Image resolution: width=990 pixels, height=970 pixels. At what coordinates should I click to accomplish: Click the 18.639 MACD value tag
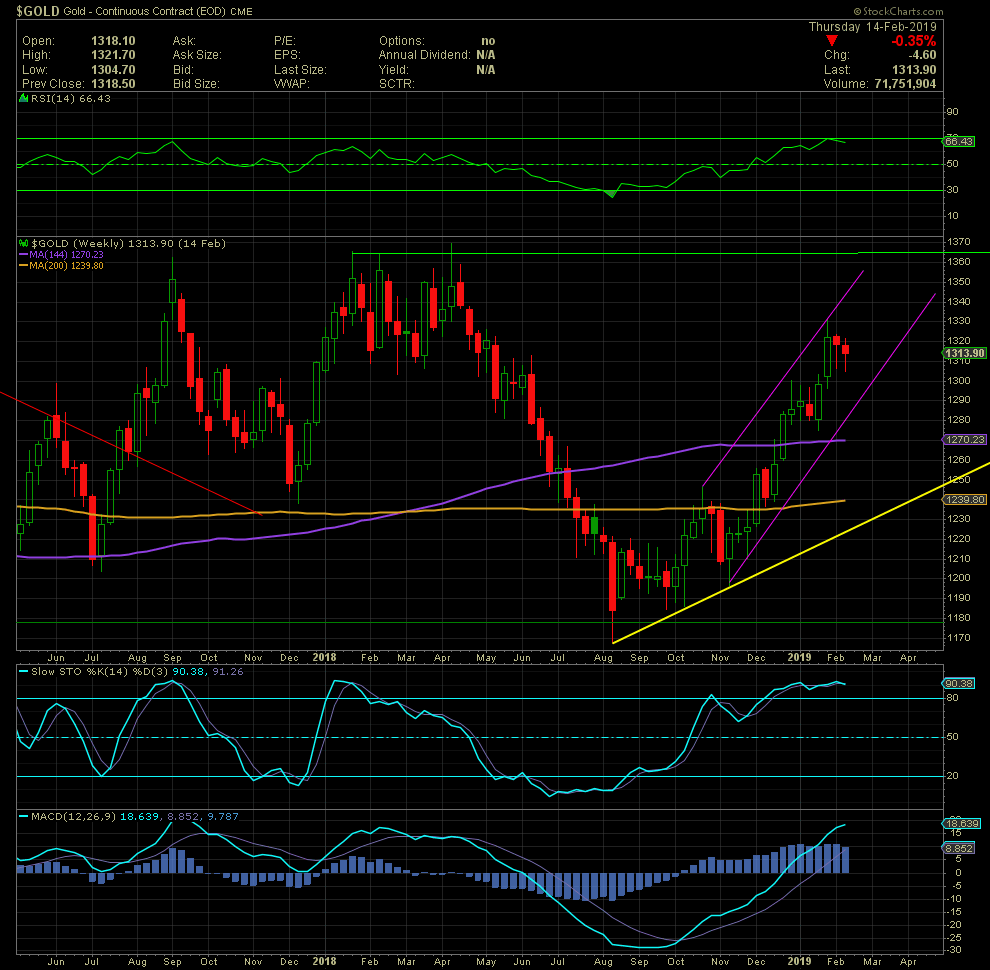pyautogui.click(x=961, y=823)
